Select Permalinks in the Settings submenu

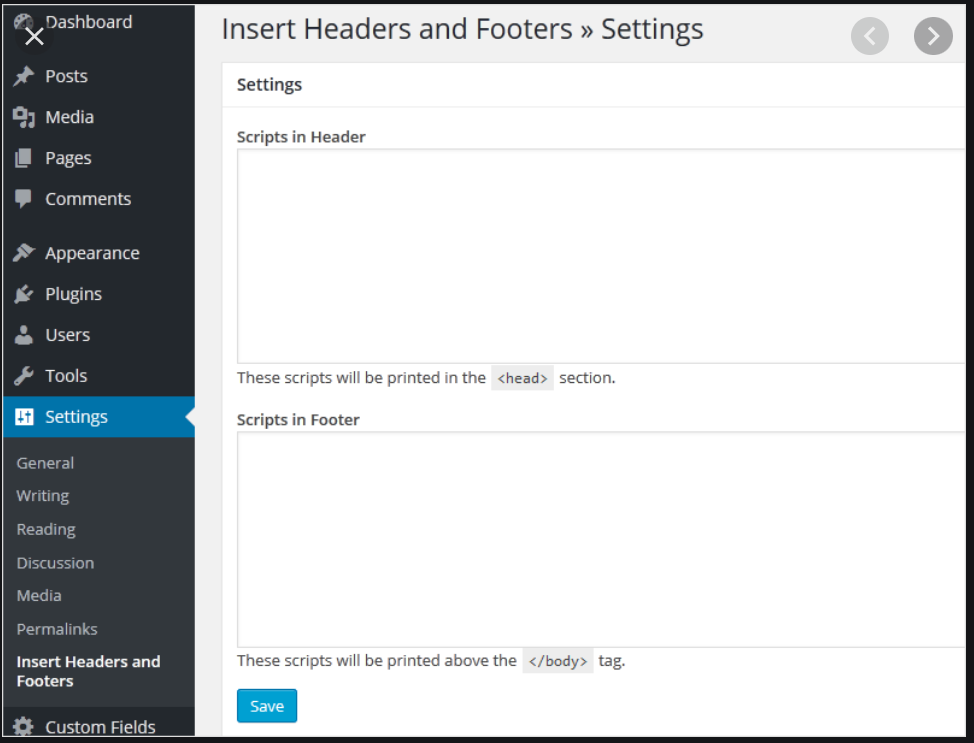click(56, 629)
